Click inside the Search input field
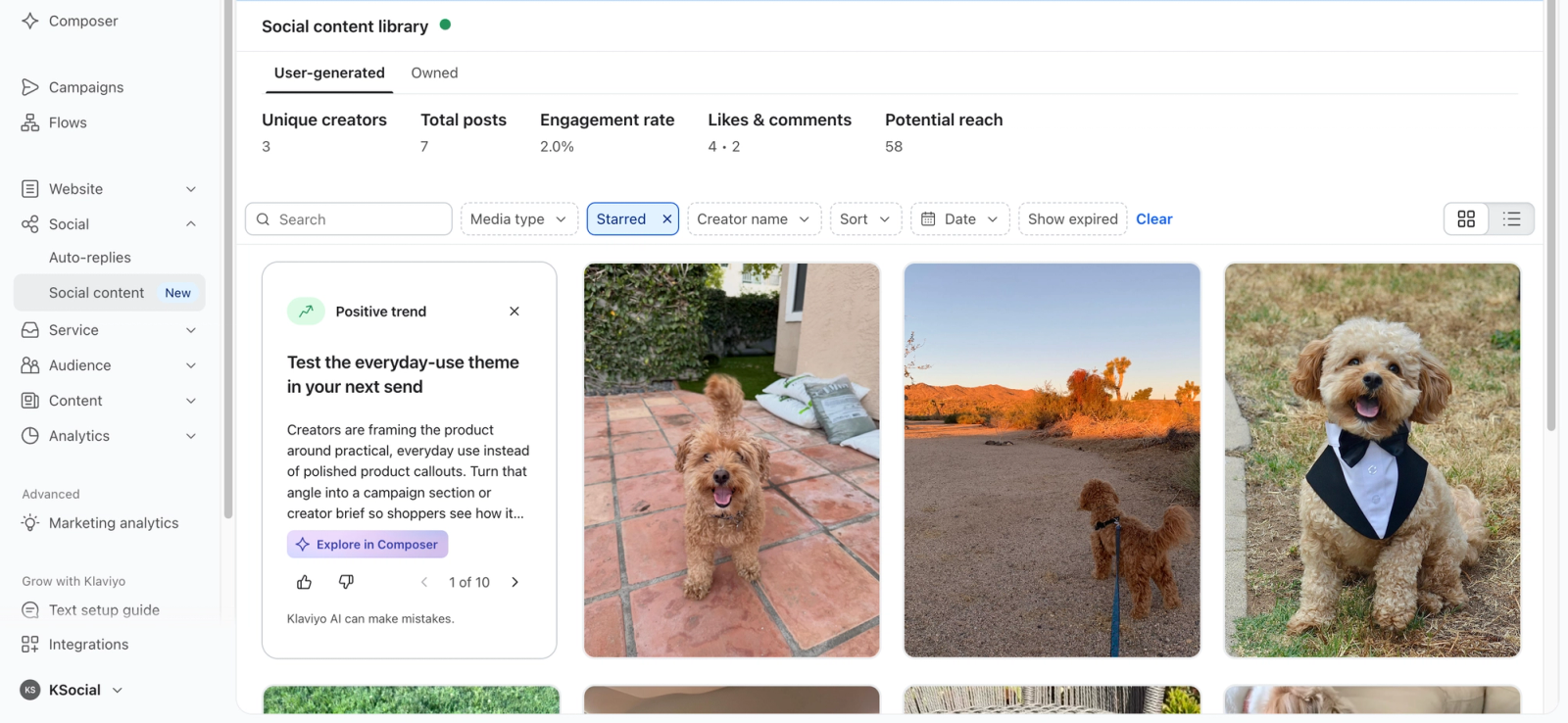The height and width of the screenshot is (723, 1568). pyautogui.click(x=349, y=219)
